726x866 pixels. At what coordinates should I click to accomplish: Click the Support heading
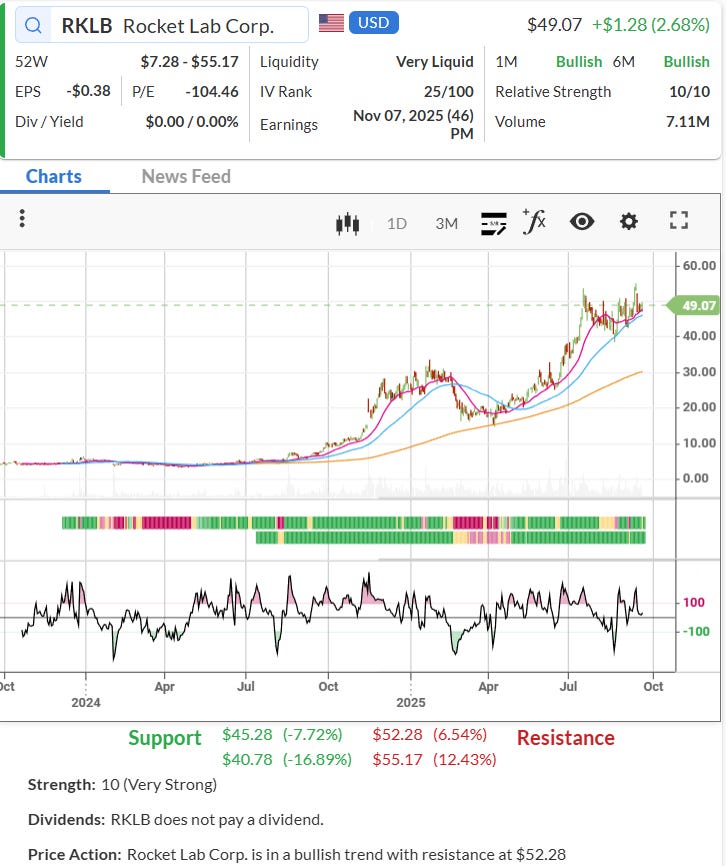(165, 738)
